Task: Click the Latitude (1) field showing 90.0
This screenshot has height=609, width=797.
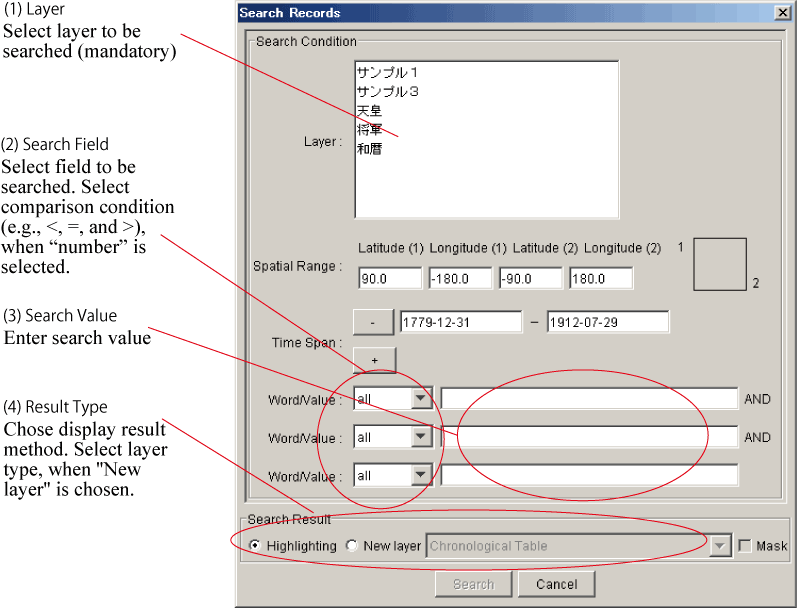Action: [x=390, y=279]
